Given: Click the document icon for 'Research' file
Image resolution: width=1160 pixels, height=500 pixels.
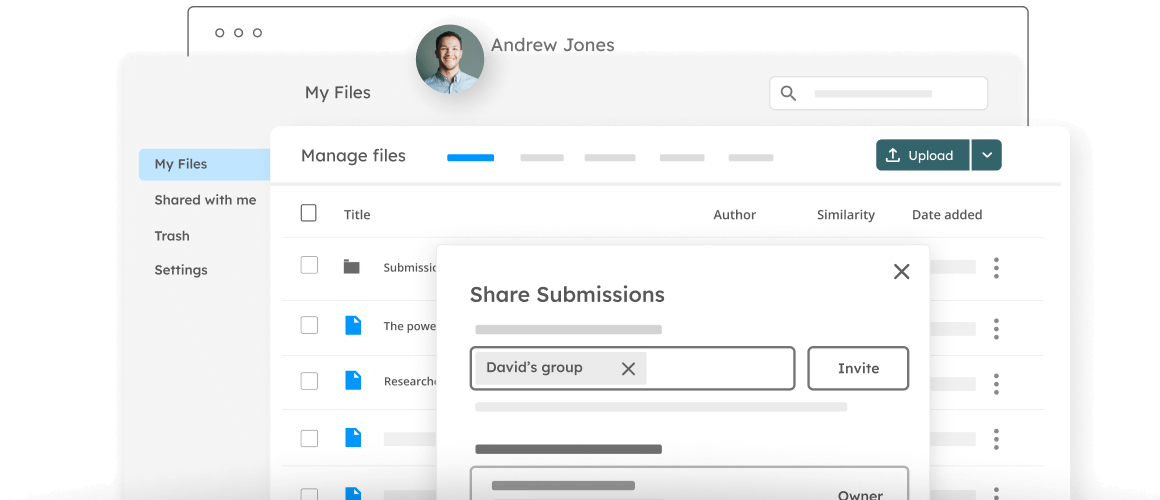Looking at the screenshot, I should pyautogui.click(x=352, y=380).
